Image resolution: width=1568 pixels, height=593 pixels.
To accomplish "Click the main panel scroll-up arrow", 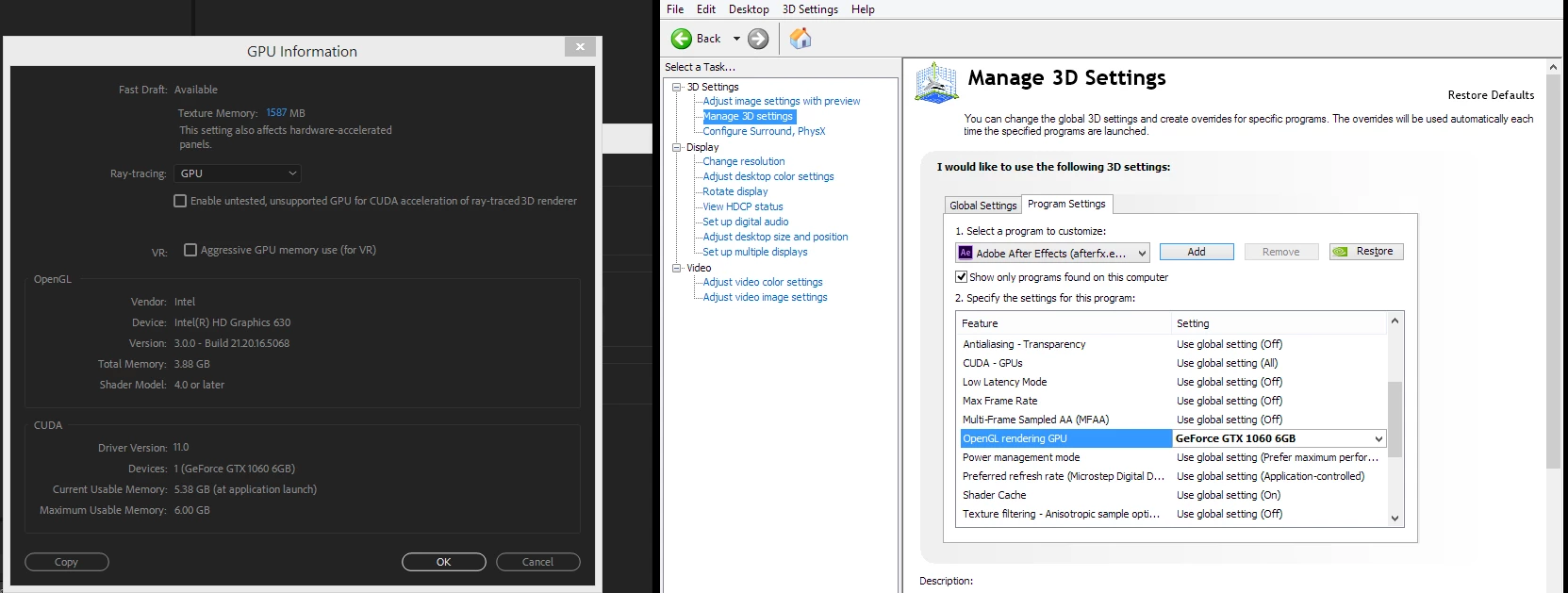I will click(x=1553, y=67).
